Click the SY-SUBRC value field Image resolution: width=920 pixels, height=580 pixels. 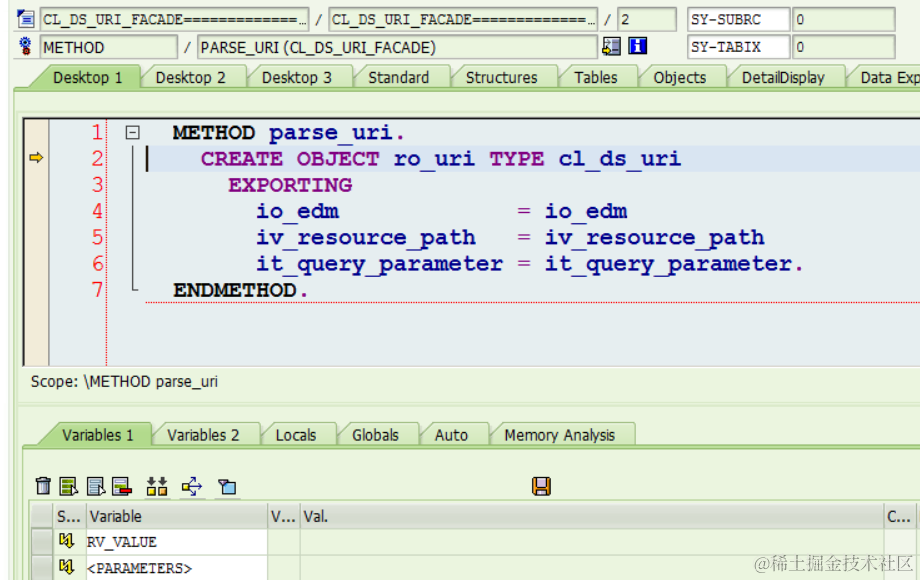[x=843, y=19]
